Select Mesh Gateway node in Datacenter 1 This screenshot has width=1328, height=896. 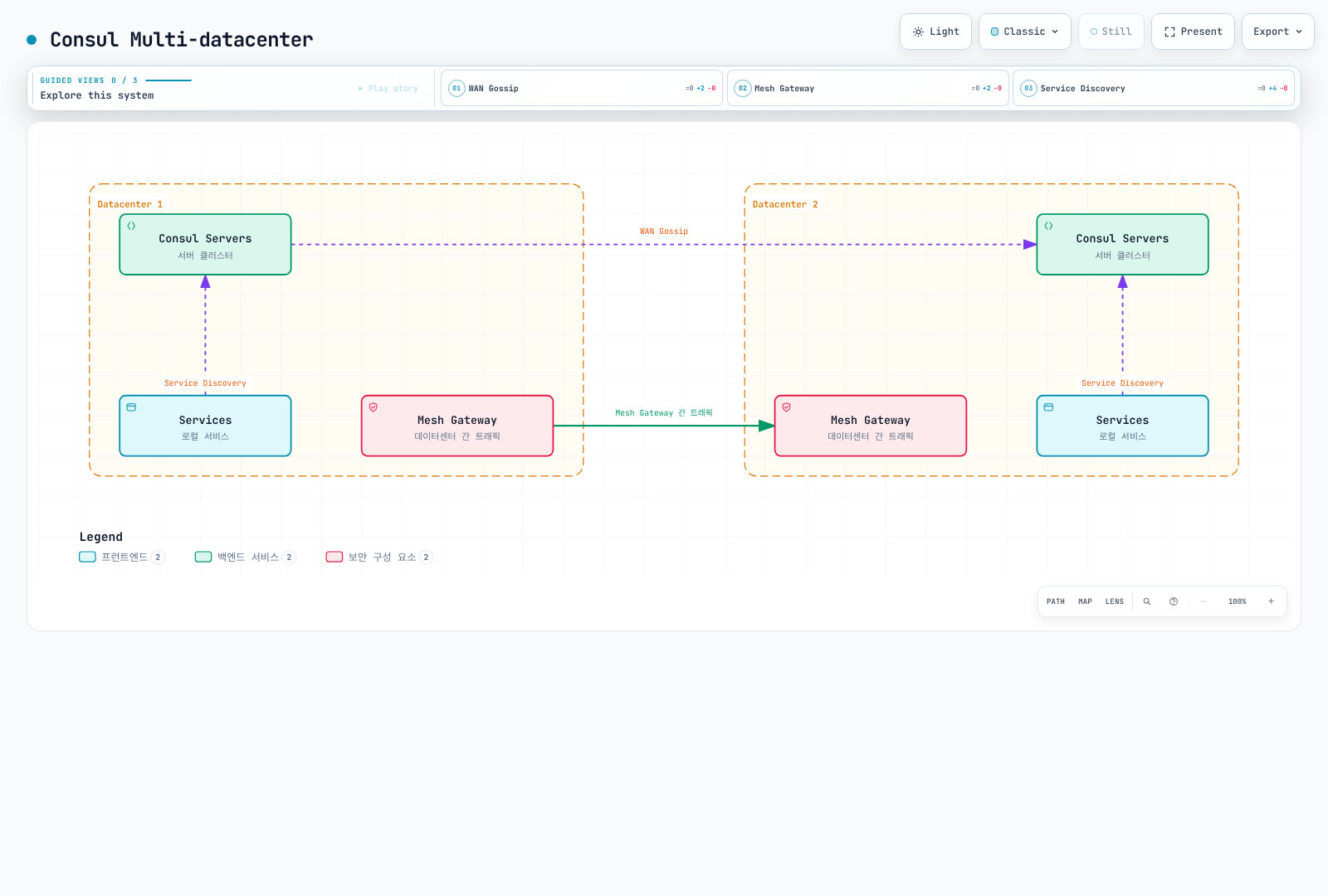coord(457,426)
